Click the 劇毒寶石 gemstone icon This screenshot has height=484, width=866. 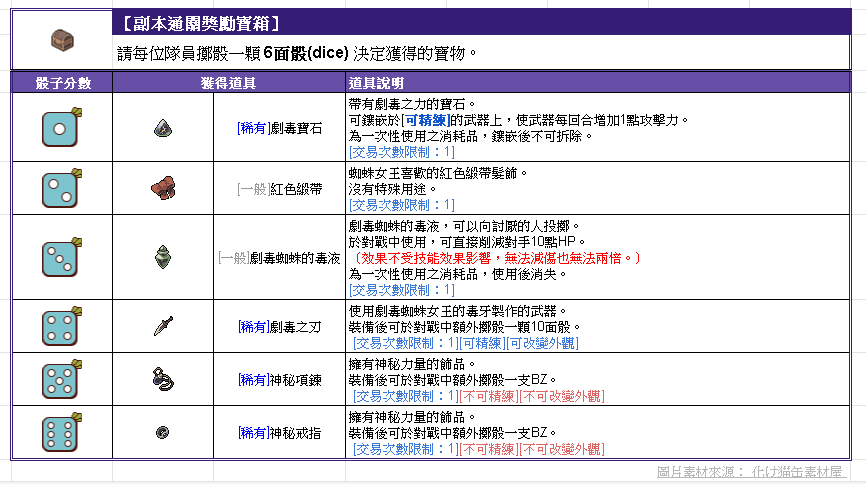[x=163, y=128]
